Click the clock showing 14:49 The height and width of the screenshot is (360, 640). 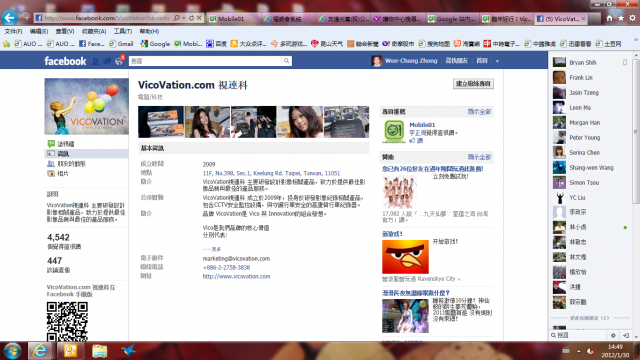(x=615, y=347)
